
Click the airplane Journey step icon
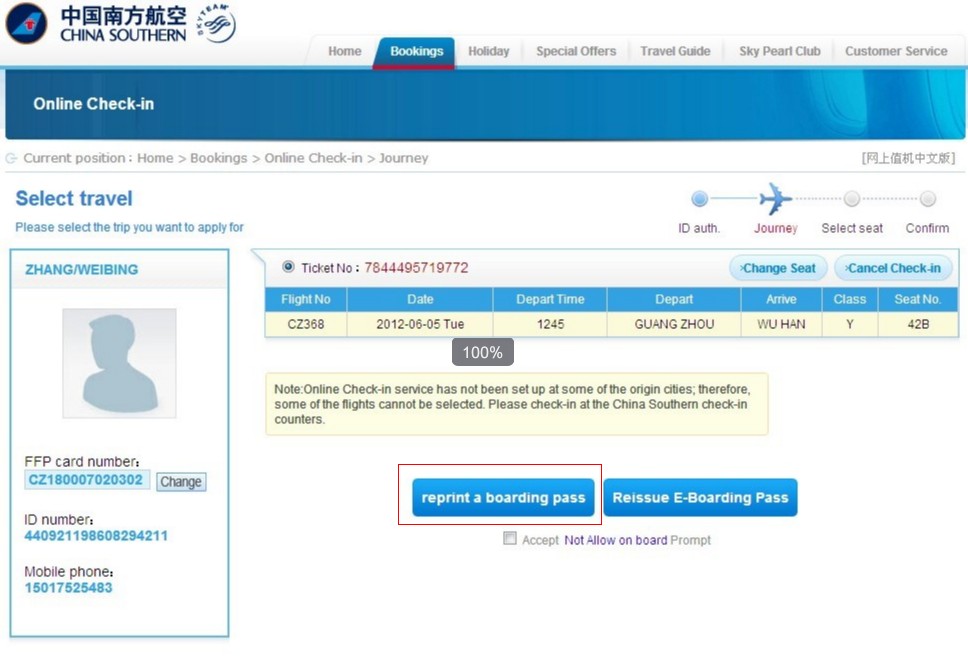coord(775,199)
